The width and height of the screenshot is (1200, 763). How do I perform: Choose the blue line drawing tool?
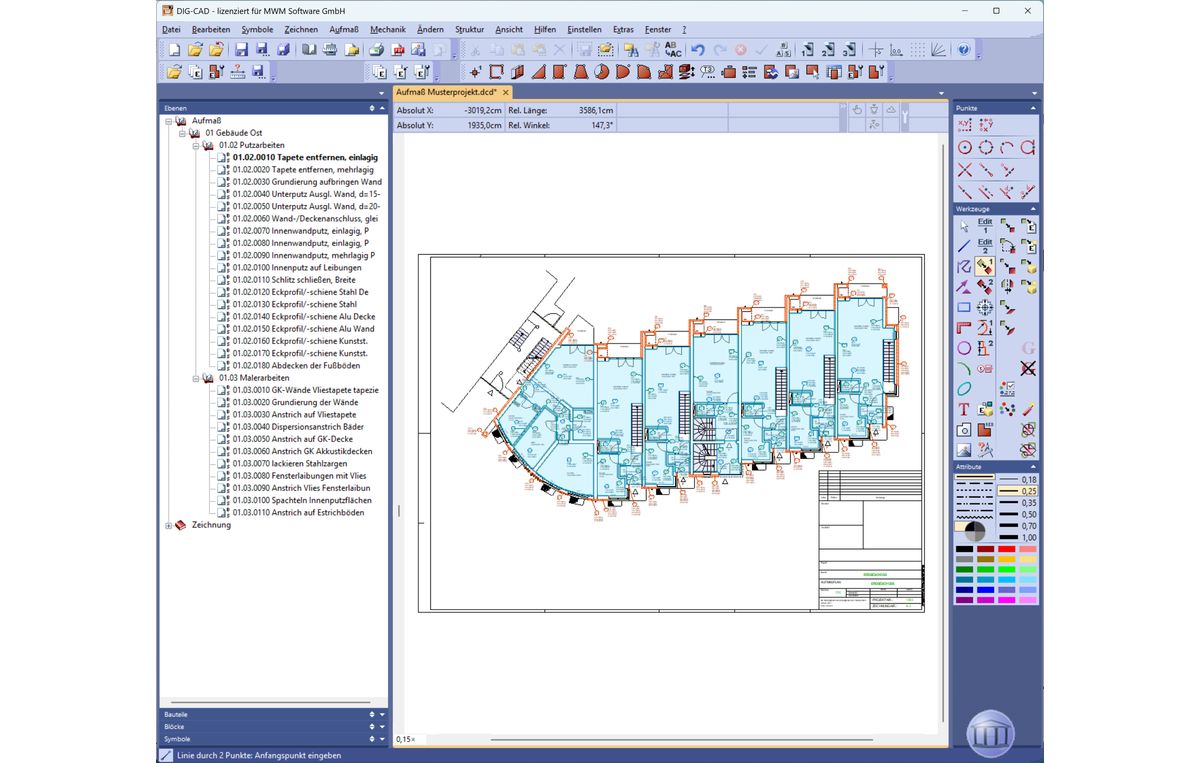coord(964,246)
